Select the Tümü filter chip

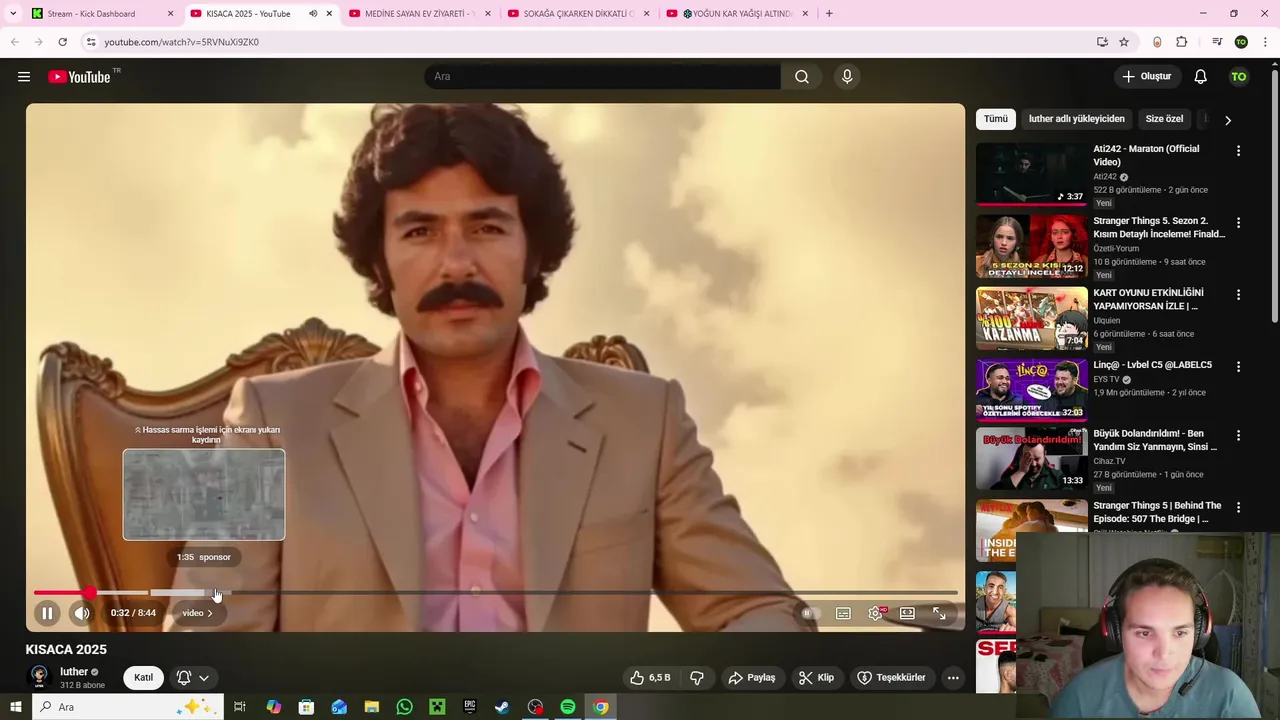(x=996, y=119)
